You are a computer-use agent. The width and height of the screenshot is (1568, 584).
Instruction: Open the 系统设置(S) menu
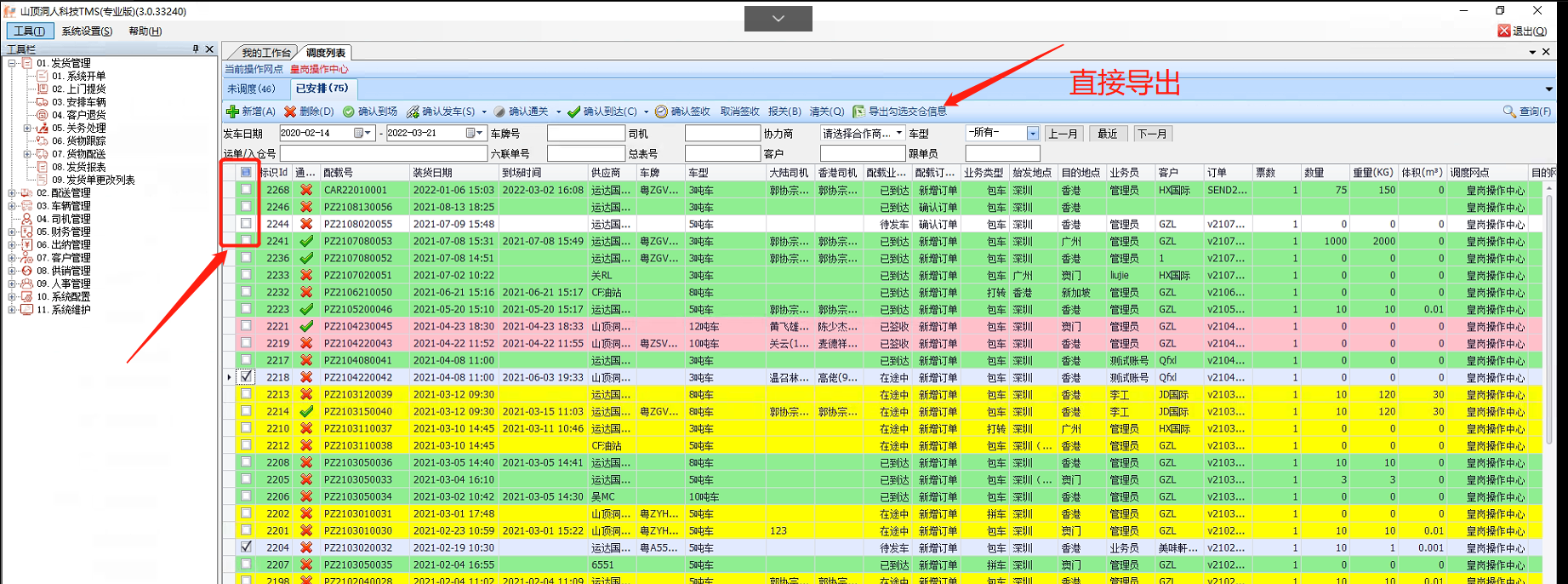(87, 31)
